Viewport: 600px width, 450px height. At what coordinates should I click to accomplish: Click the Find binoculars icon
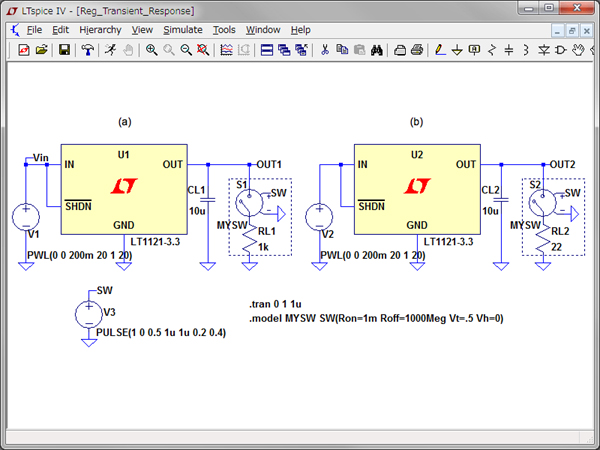coord(377,50)
